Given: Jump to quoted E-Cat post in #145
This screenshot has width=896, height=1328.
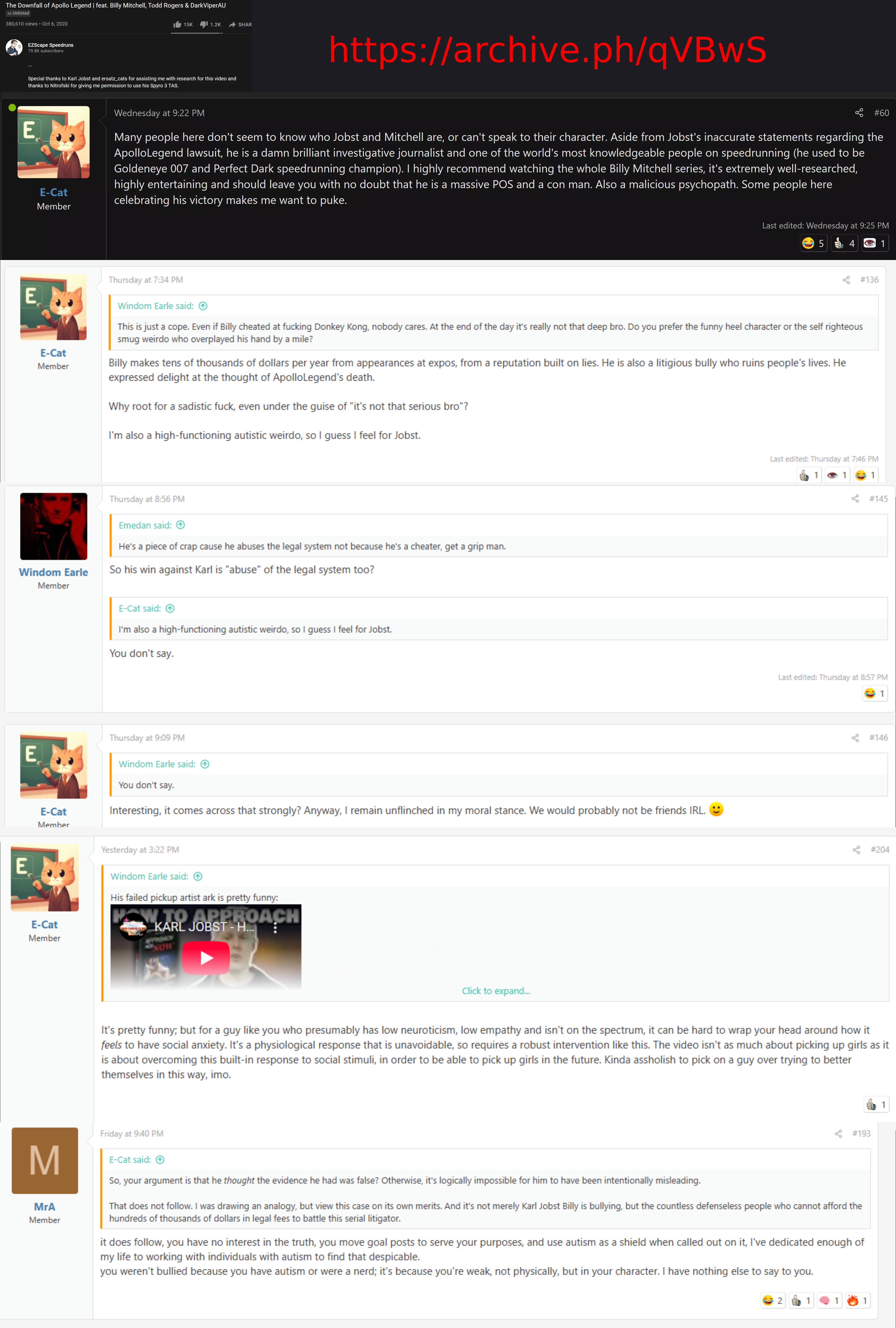Looking at the screenshot, I should coord(170,608).
